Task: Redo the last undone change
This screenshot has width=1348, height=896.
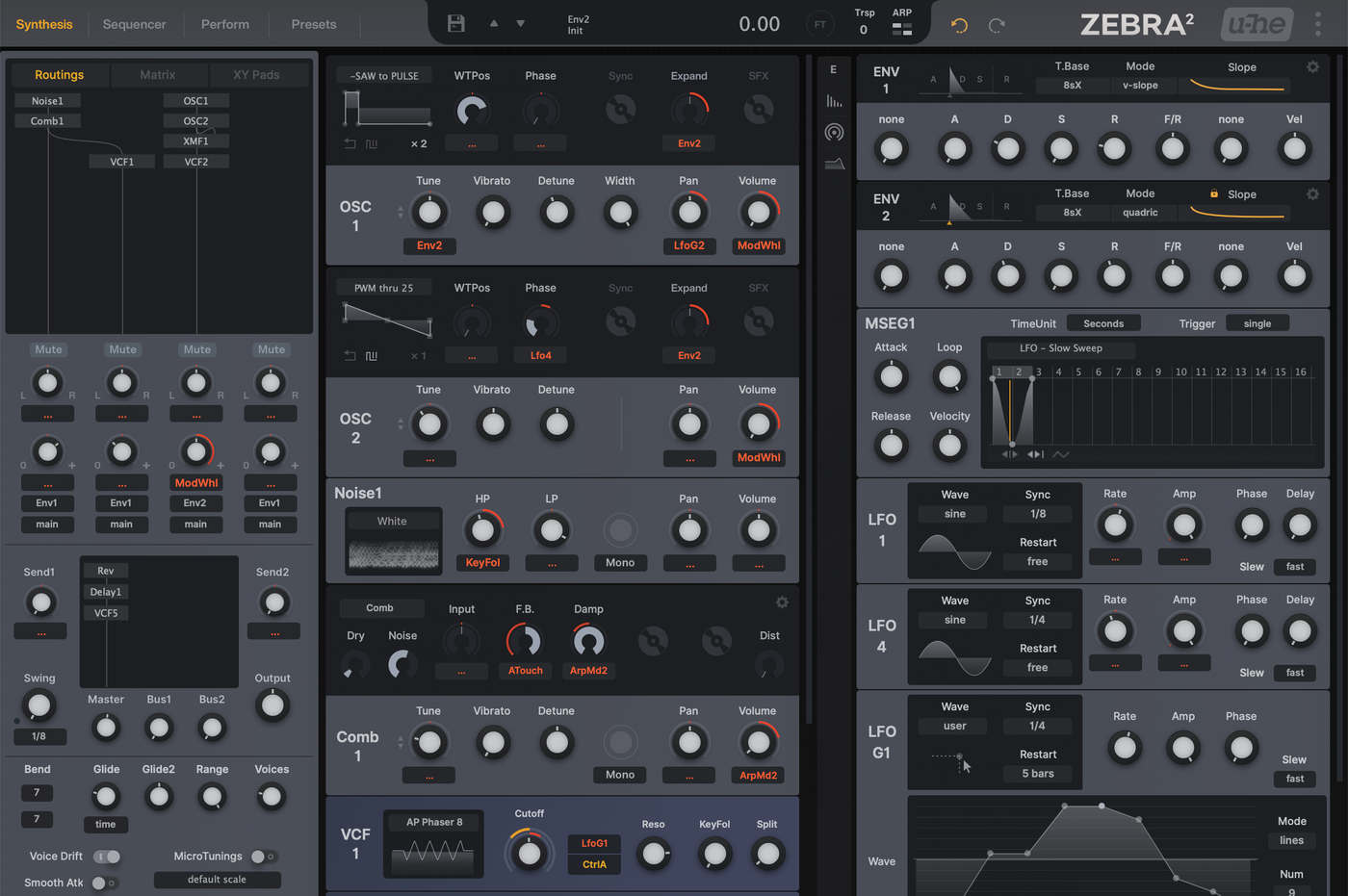Action: (997, 25)
